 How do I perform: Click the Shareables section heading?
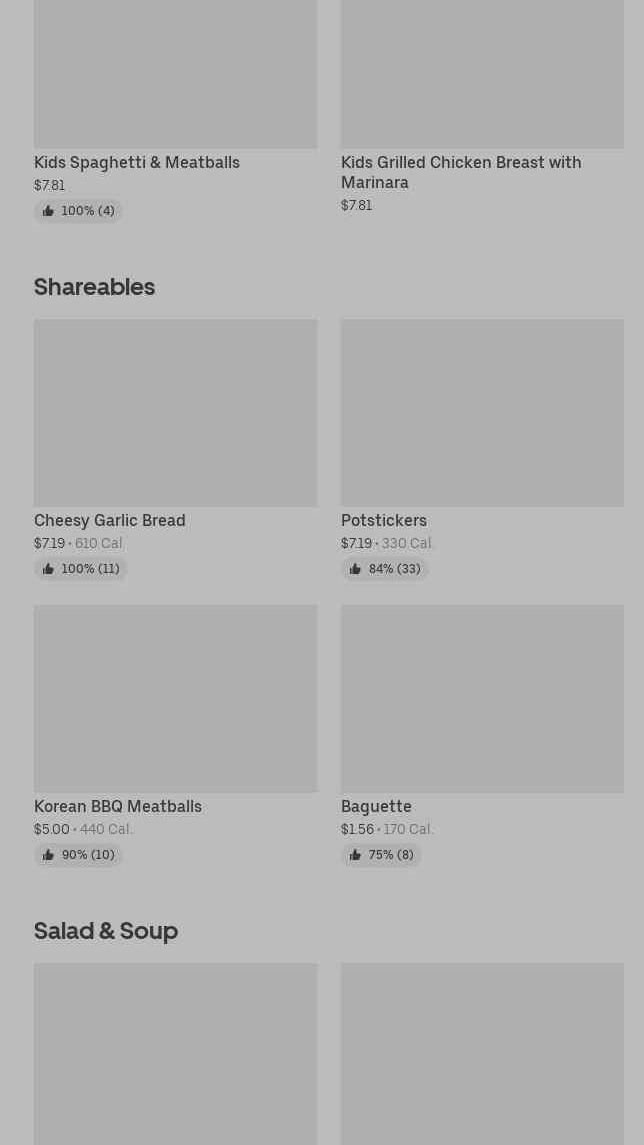click(95, 287)
